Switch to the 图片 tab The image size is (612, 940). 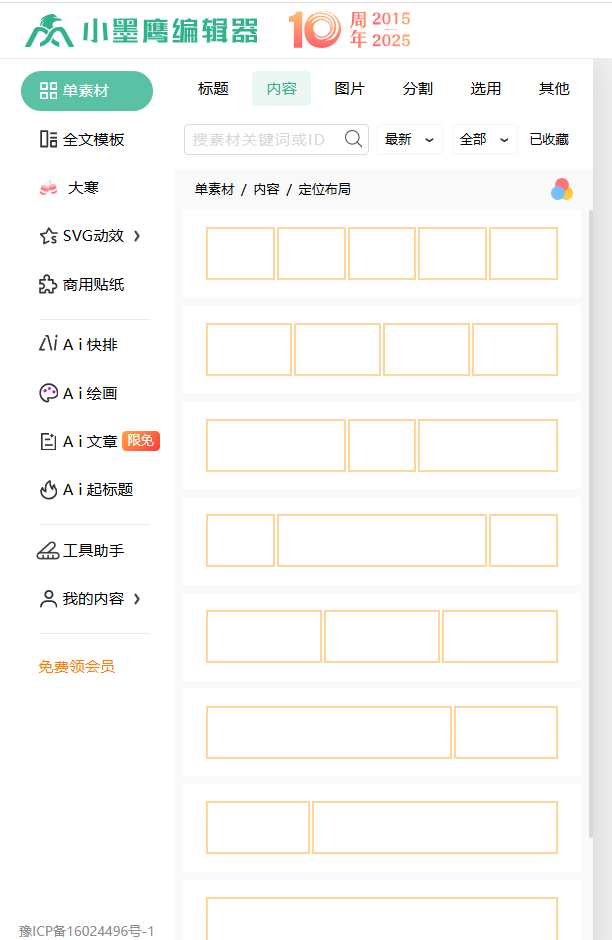tap(349, 88)
